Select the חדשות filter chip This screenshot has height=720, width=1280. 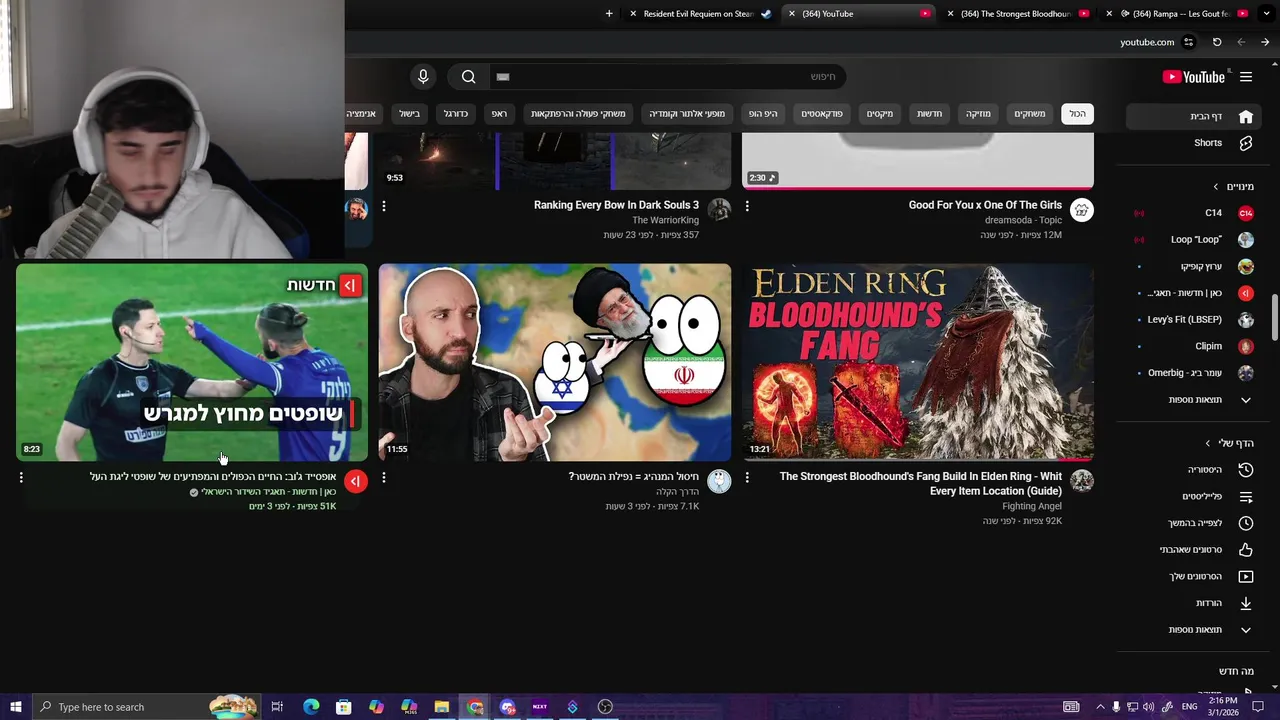929,114
